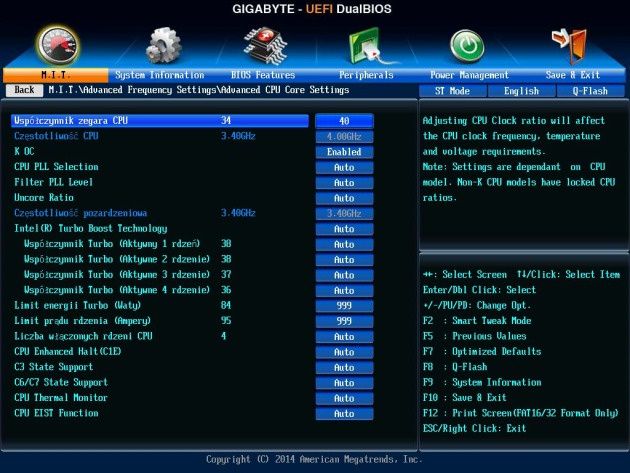Click the greyed base frequency 3.40GHz value box
This screenshot has height=473, width=630.
click(344, 213)
